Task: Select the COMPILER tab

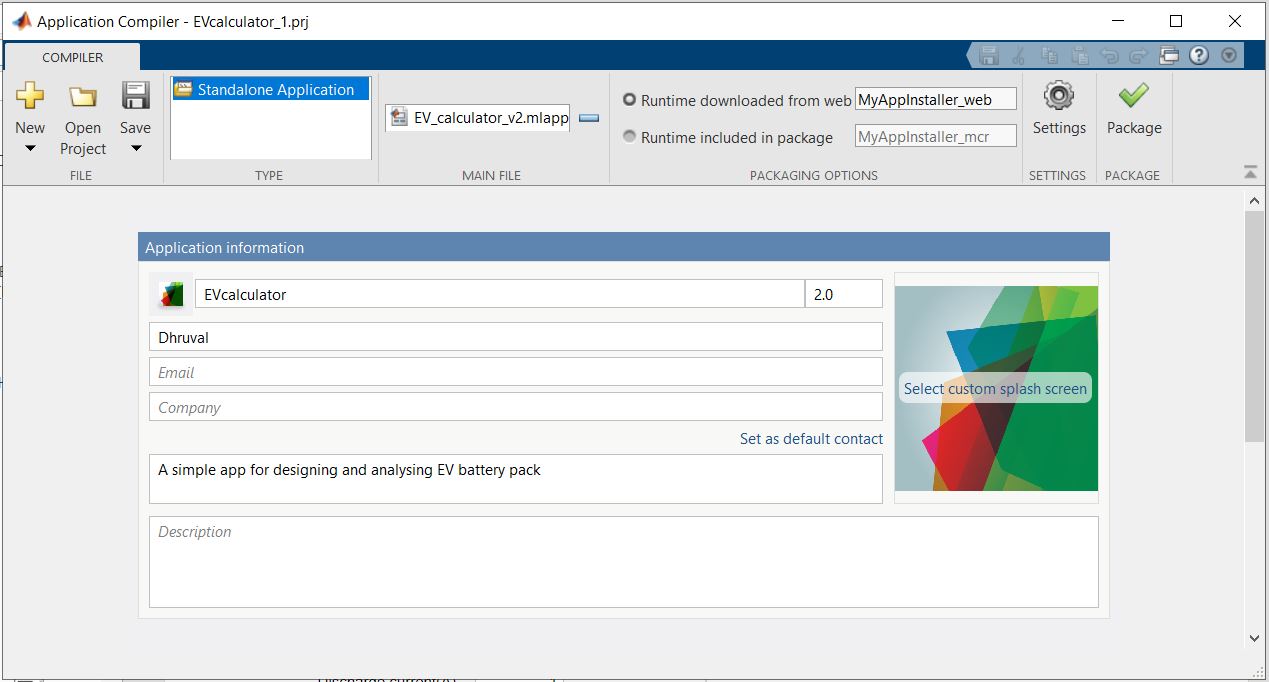Action: pyautogui.click(x=72, y=57)
